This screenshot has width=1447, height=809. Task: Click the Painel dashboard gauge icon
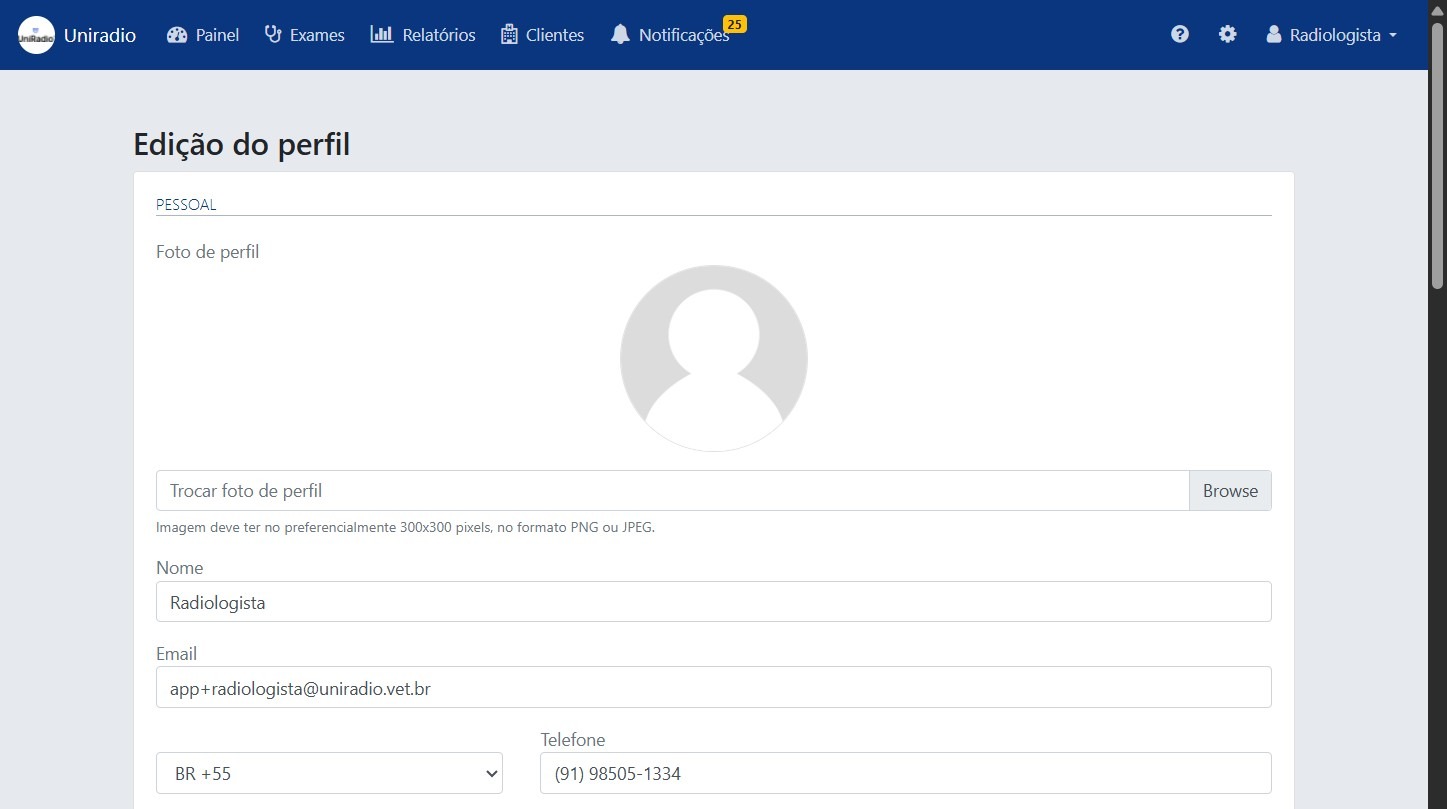tap(177, 35)
